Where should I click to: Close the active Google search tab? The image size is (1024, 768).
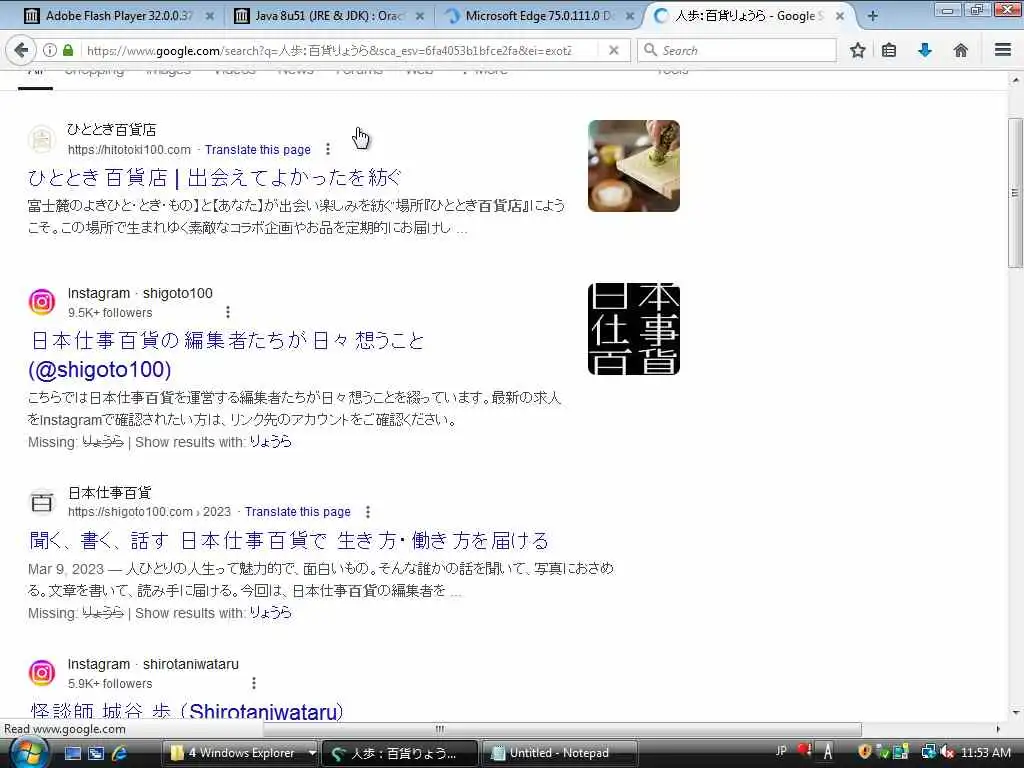840,16
